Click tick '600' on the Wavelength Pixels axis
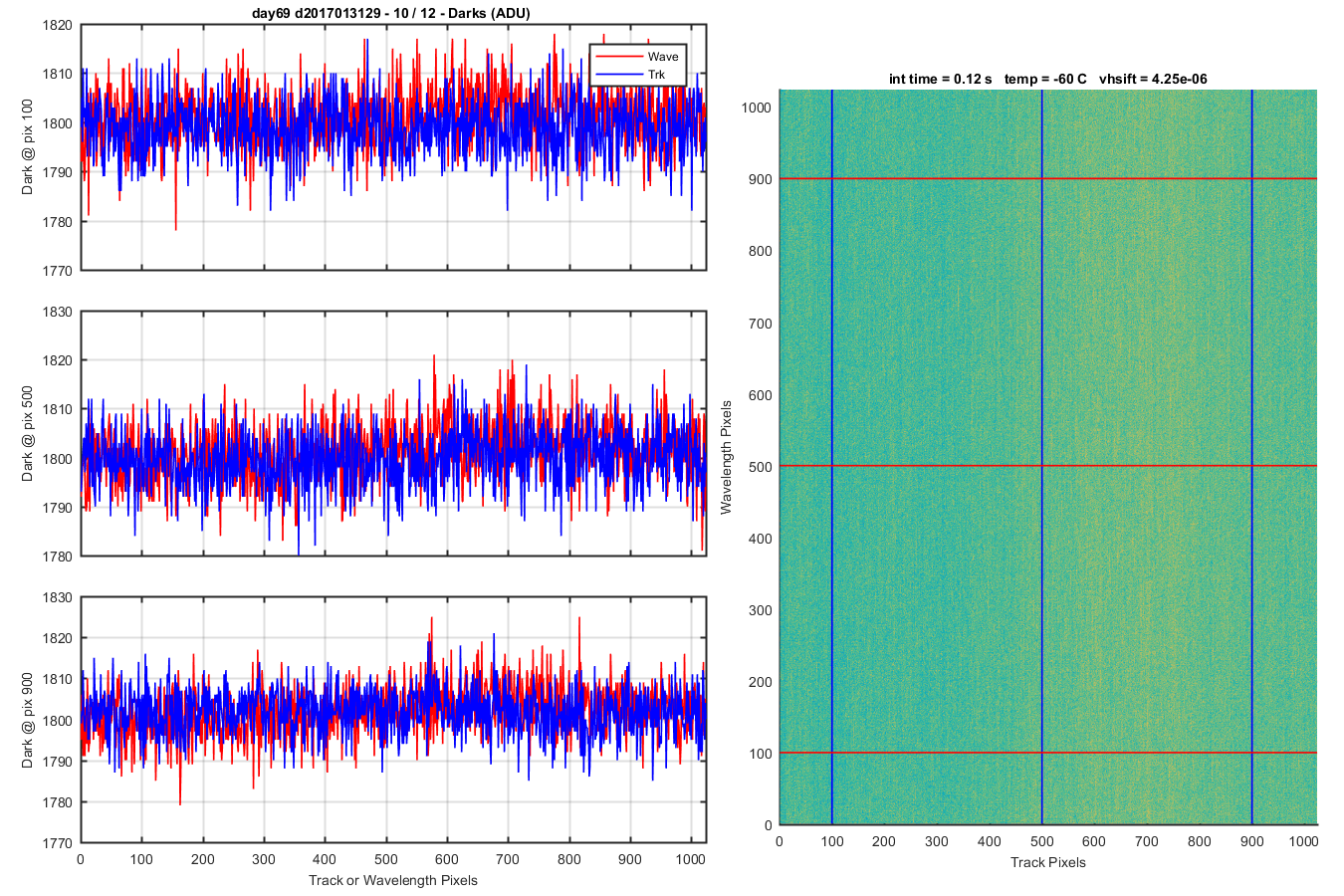The height and width of the screenshot is (896, 1344). click(x=761, y=394)
